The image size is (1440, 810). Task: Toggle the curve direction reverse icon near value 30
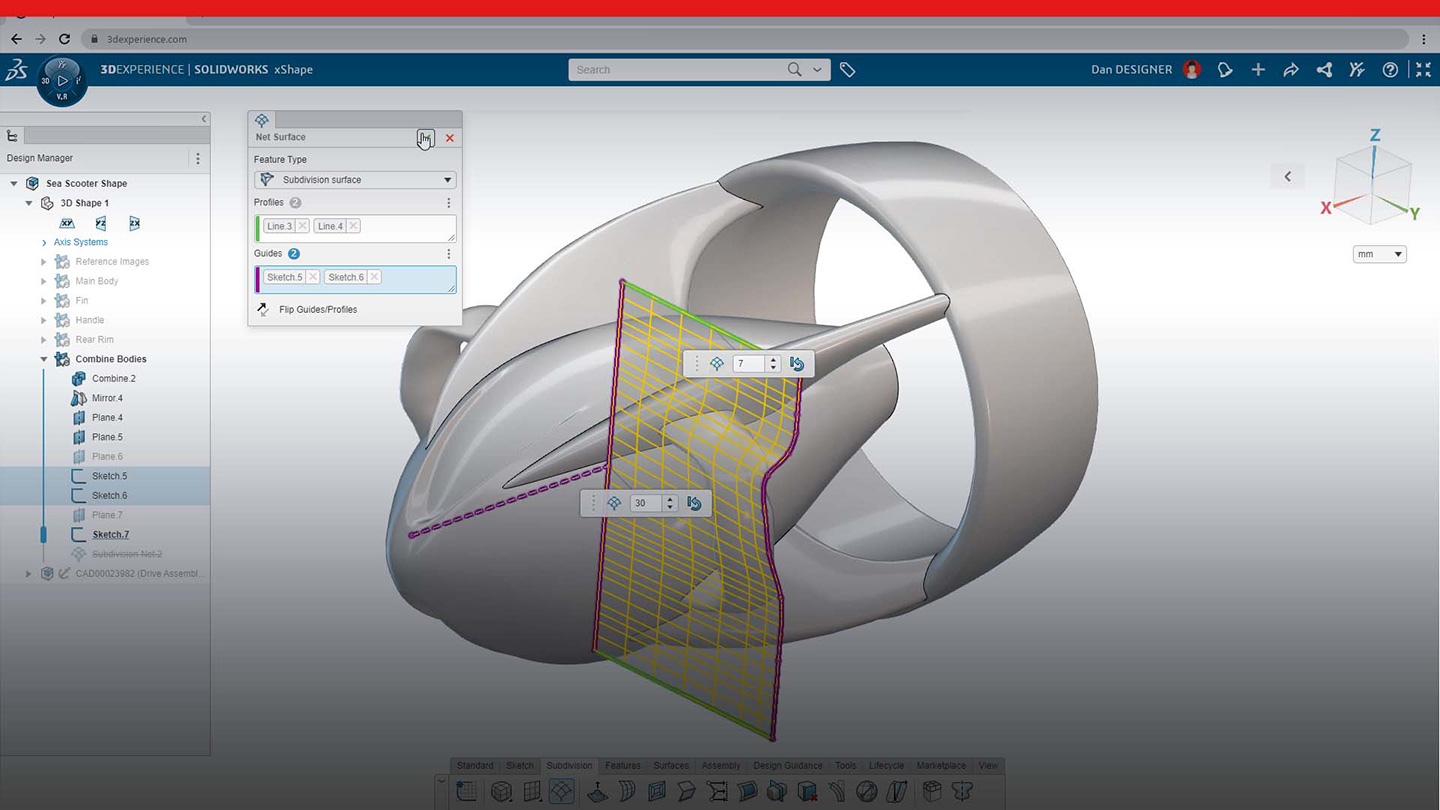pyautogui.click(x=694, y=503)
